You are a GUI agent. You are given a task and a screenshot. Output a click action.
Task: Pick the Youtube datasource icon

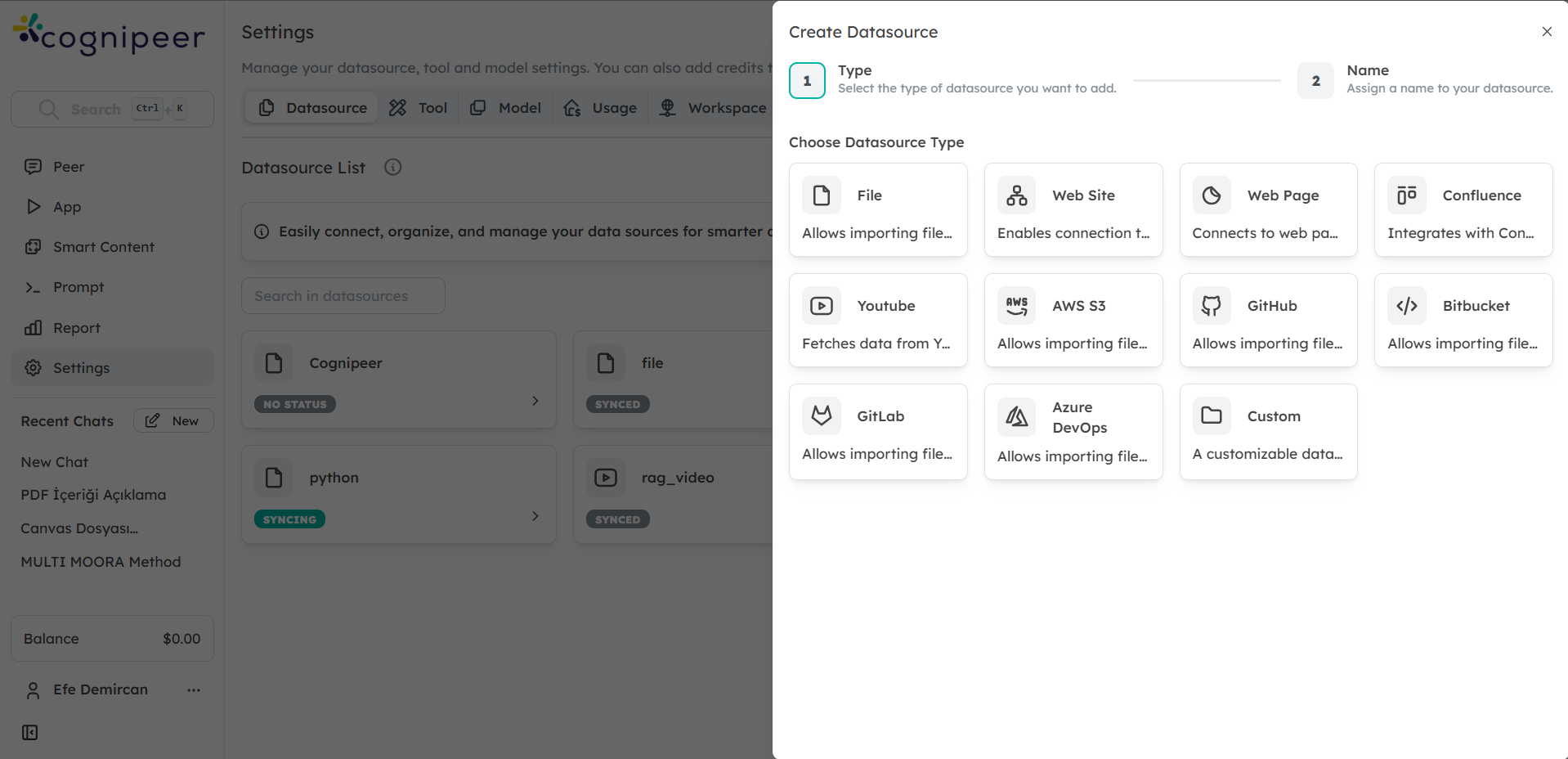821,306
